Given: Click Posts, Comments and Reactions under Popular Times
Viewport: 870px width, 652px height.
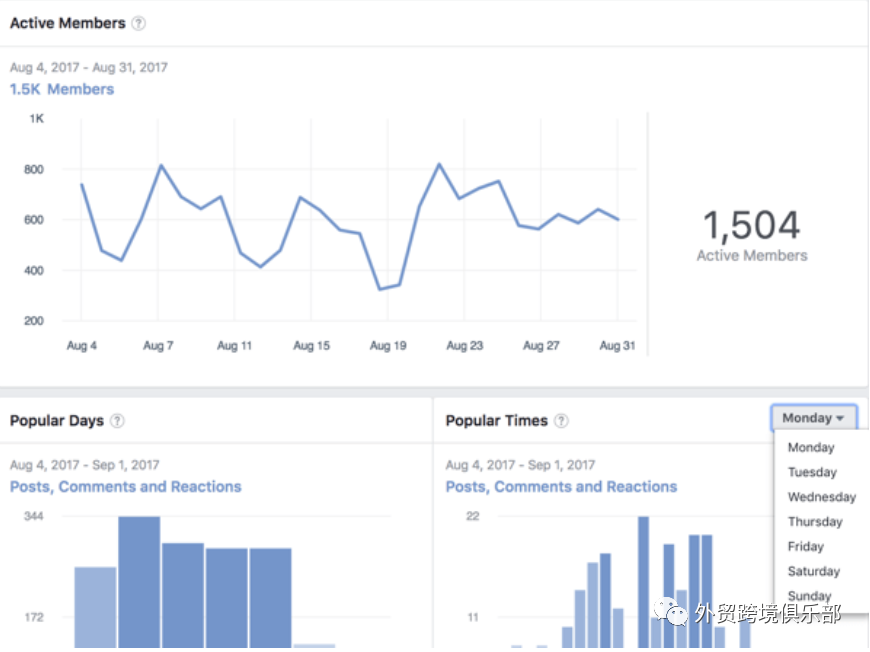Looking at the screenshot, I should point(561,486).
